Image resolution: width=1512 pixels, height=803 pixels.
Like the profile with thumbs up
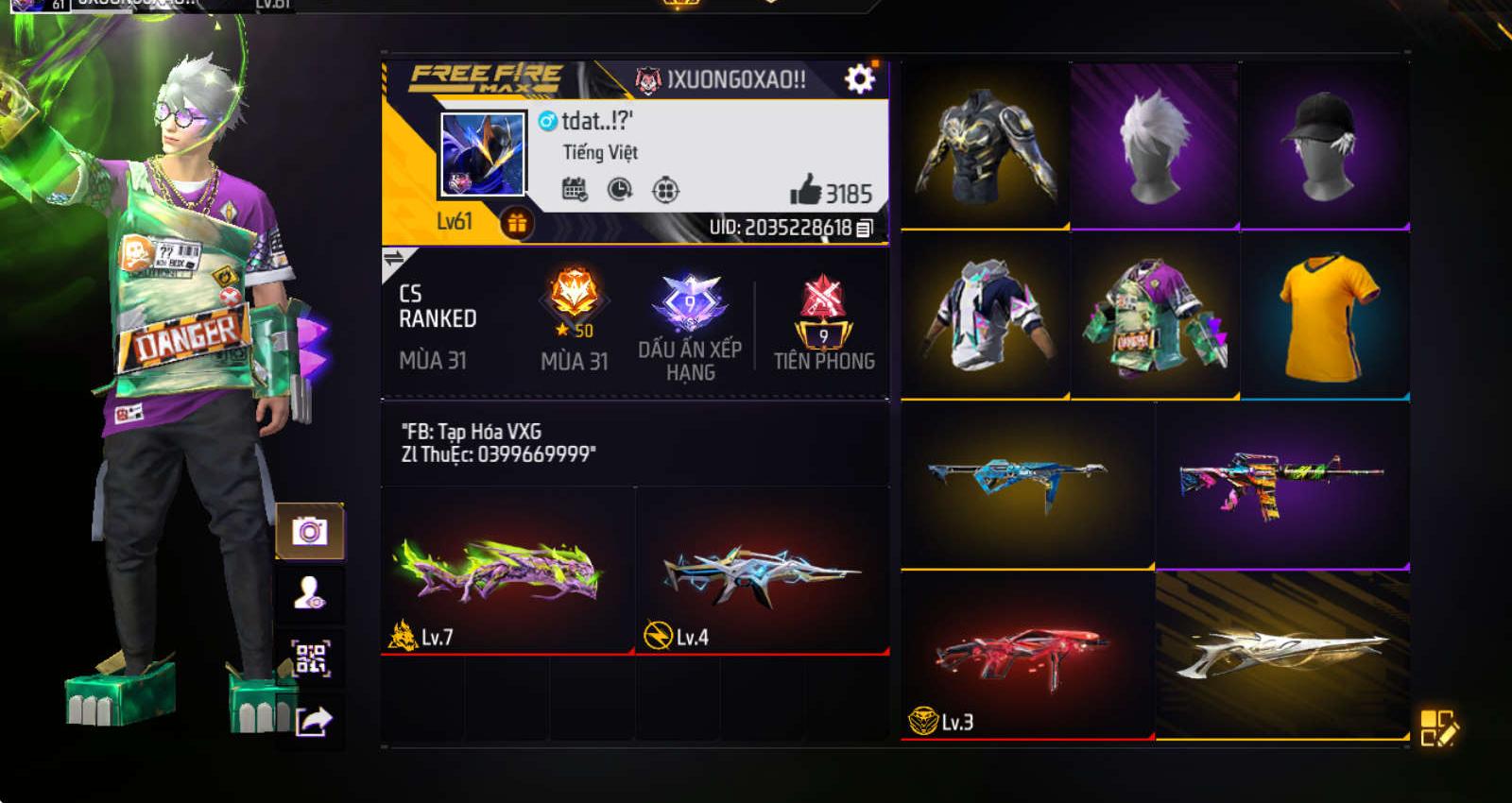coord(805,190)
